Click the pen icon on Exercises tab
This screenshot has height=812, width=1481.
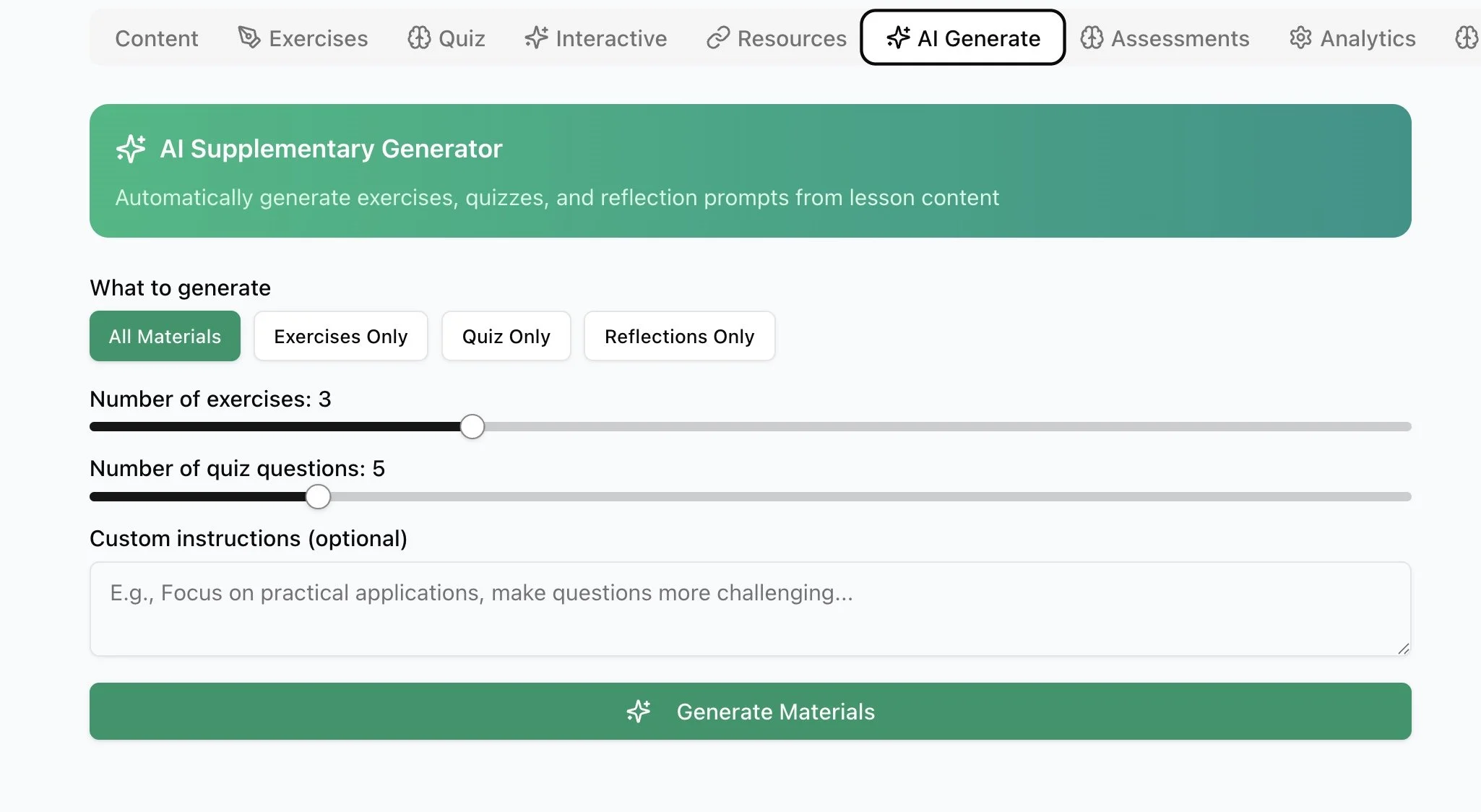pyautogui.click(x=249, y=38)
